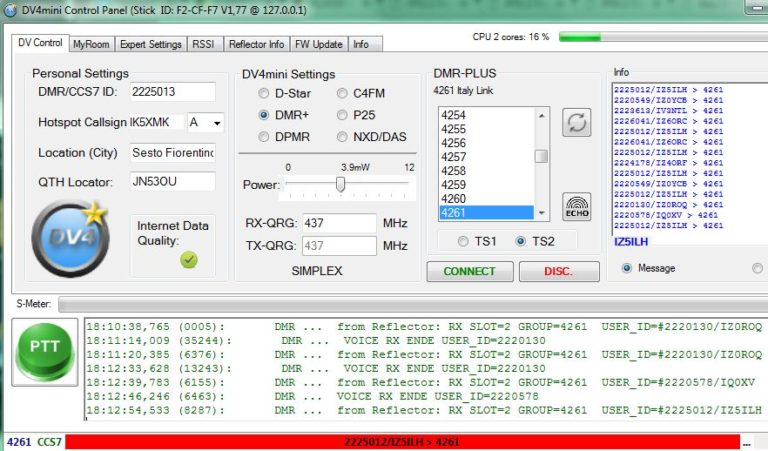Select highlighted reflector 4261 in the list

click(x=486, y=213)
